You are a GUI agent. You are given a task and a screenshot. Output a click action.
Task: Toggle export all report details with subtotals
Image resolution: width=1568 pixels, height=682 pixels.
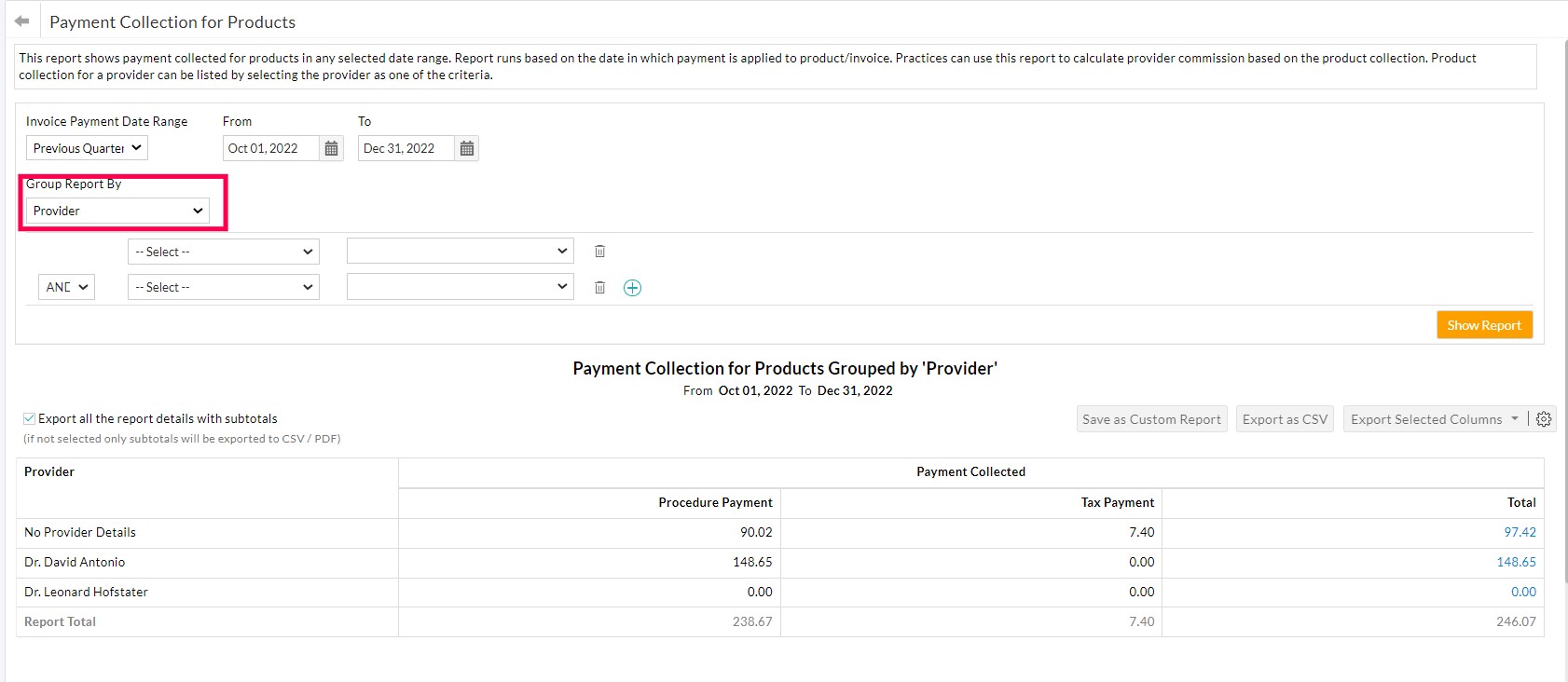(x=30, y=418)
